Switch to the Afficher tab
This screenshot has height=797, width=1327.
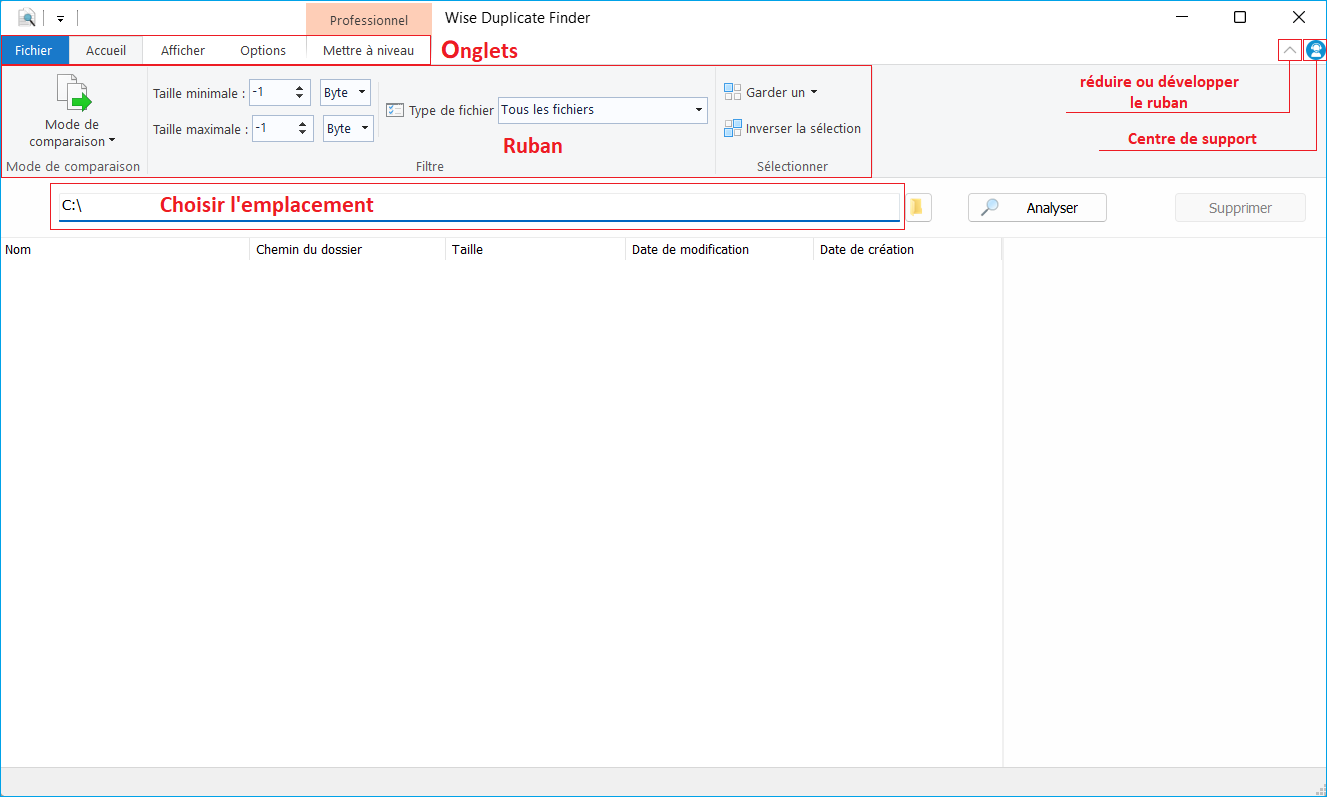click(183, 50)
